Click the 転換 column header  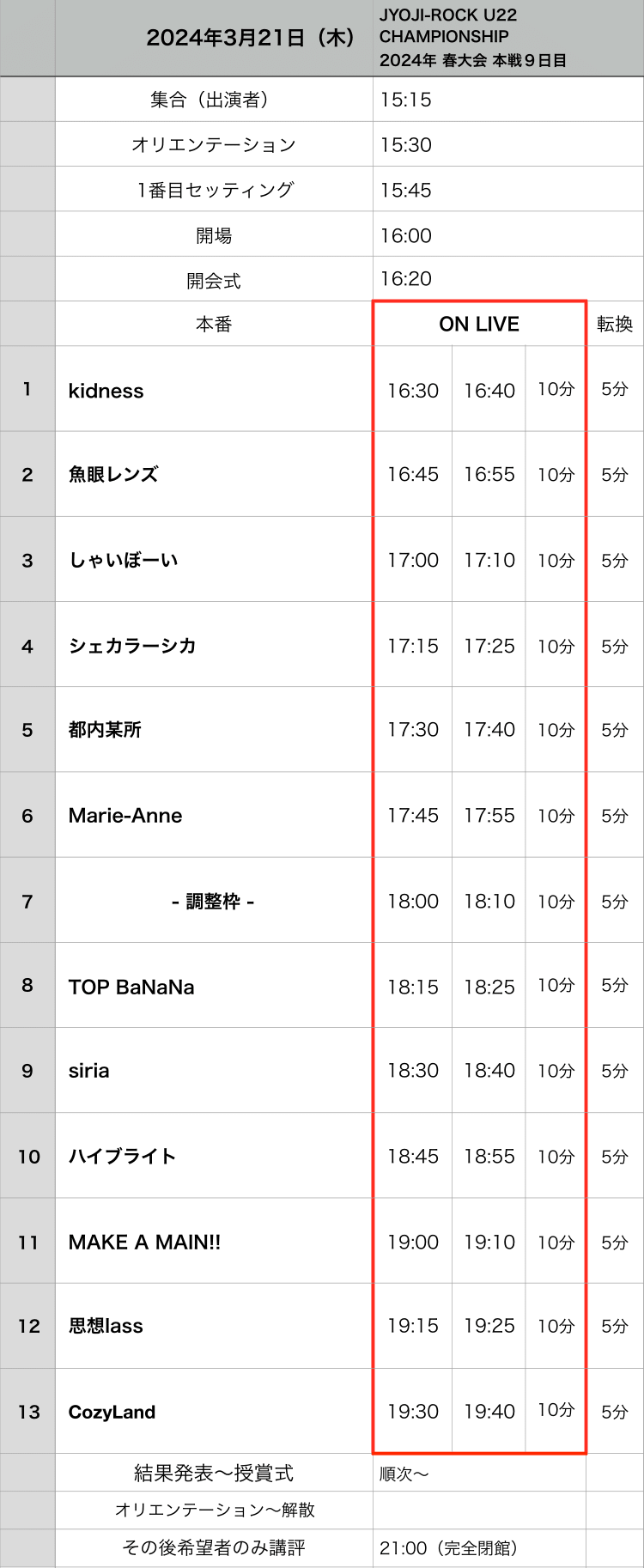[615, 324]
